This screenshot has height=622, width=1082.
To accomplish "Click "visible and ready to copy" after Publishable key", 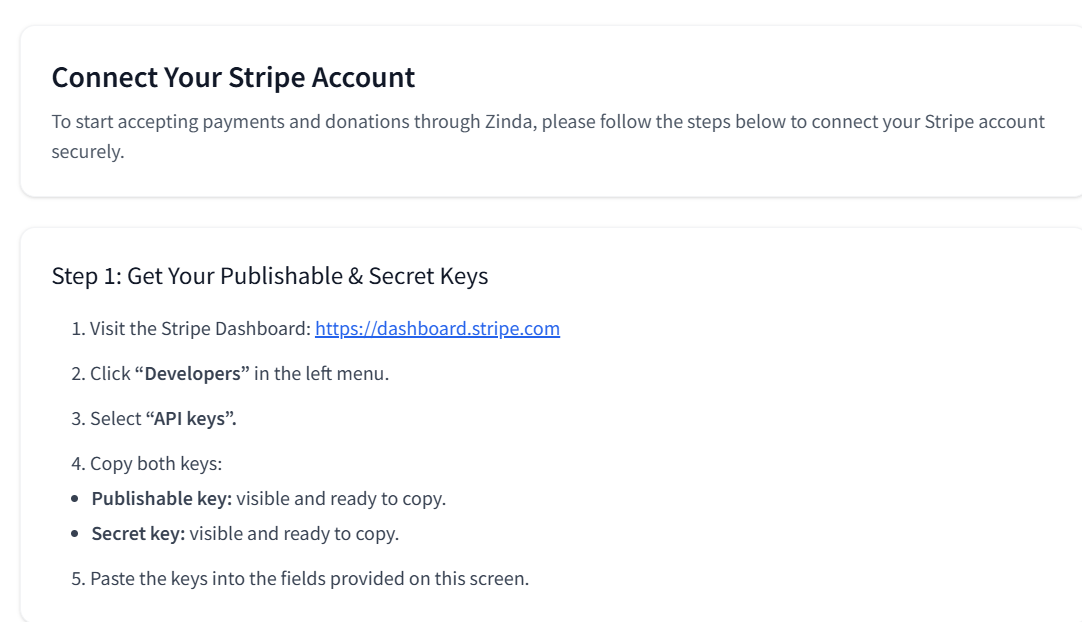I will [x=341, y=498].
